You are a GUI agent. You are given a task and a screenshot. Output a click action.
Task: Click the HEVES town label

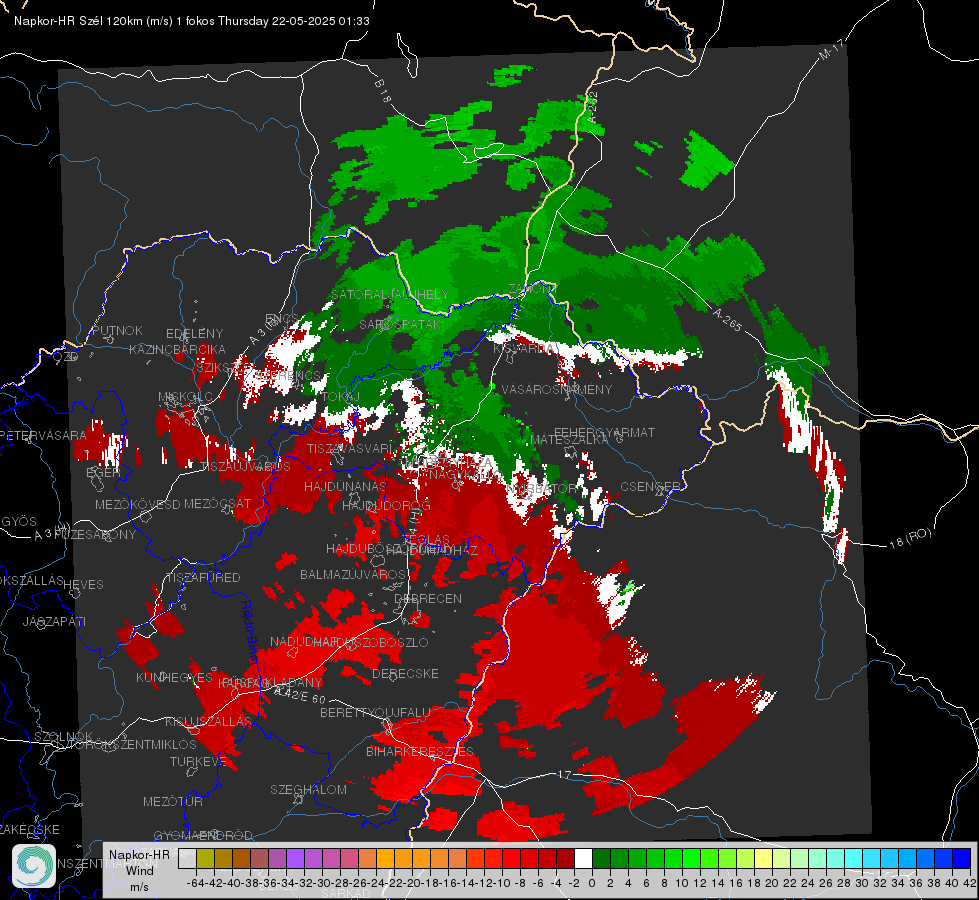click(83, 585)
